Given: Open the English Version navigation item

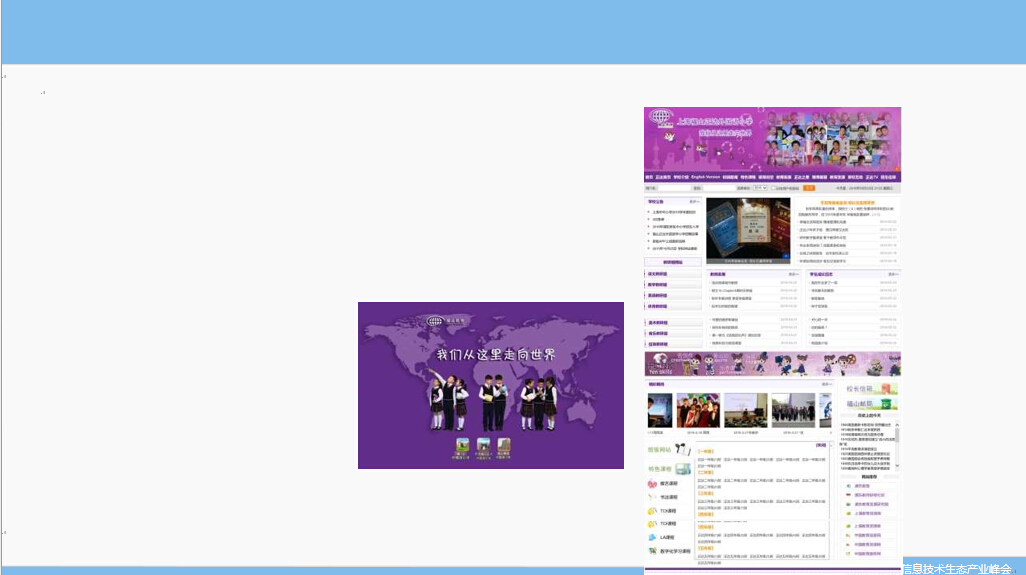Looking at the screenshot, I should click(705, 177).
